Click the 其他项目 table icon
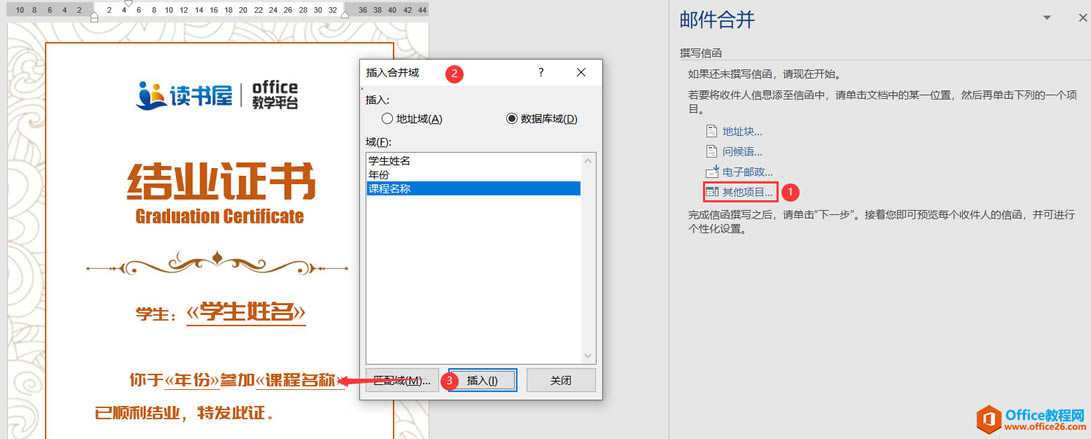Screen dimensions: 1091x439 coord(711,191)
